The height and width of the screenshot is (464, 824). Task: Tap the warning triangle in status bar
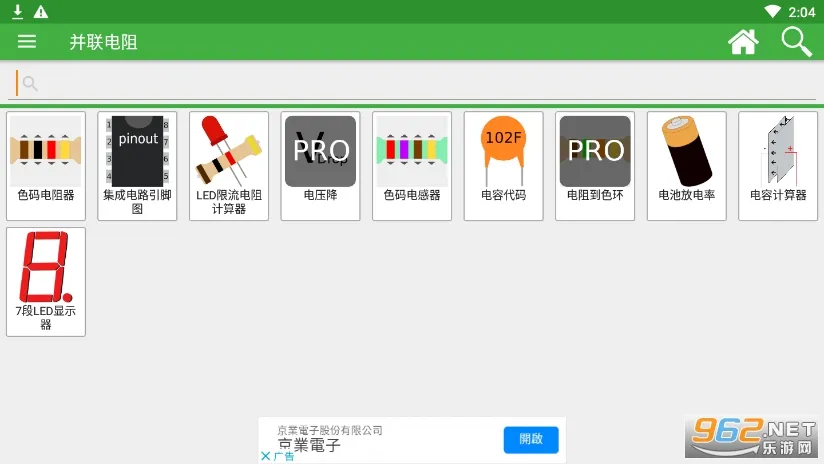[40, 11]
